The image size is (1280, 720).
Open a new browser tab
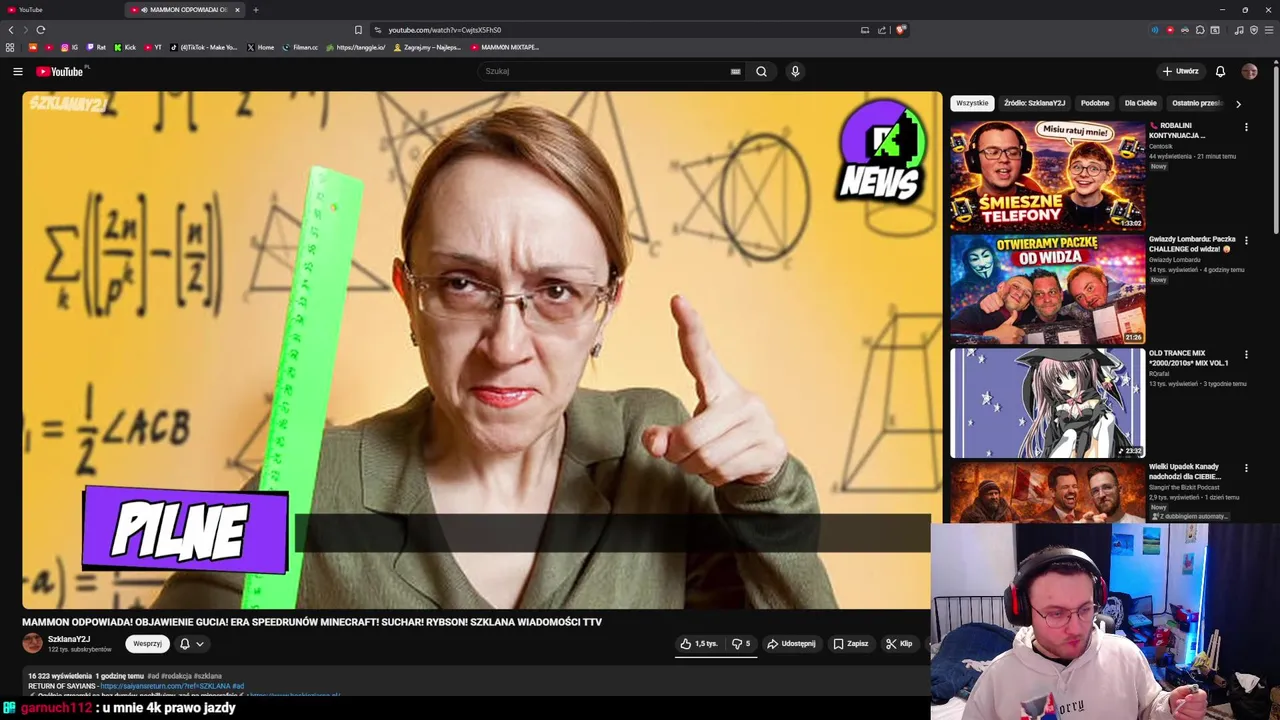pos(255,10)
